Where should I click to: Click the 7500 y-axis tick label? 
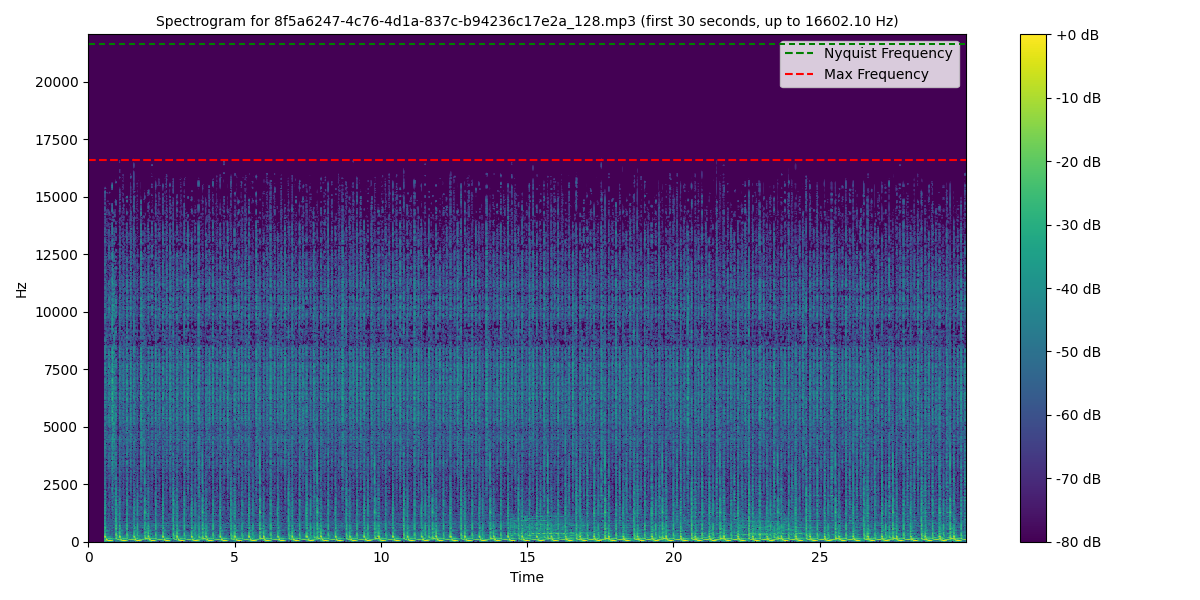(60, 370)
